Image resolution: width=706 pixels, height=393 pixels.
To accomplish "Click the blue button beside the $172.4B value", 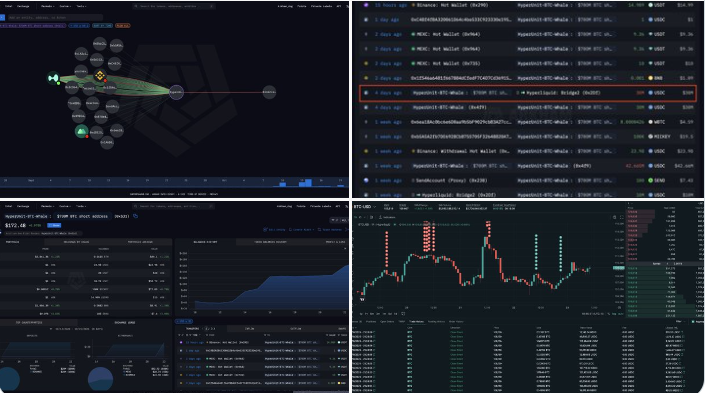I will (54, 225).
